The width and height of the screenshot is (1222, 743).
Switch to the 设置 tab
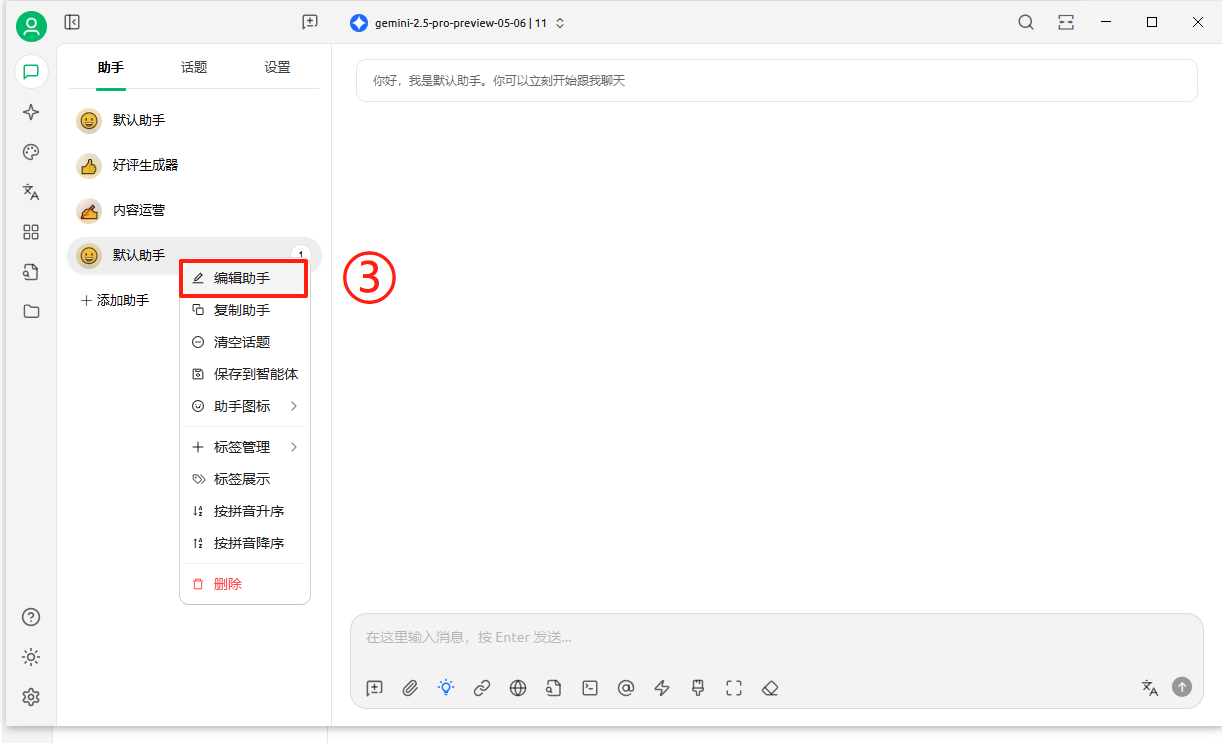[x=277, y=67]
